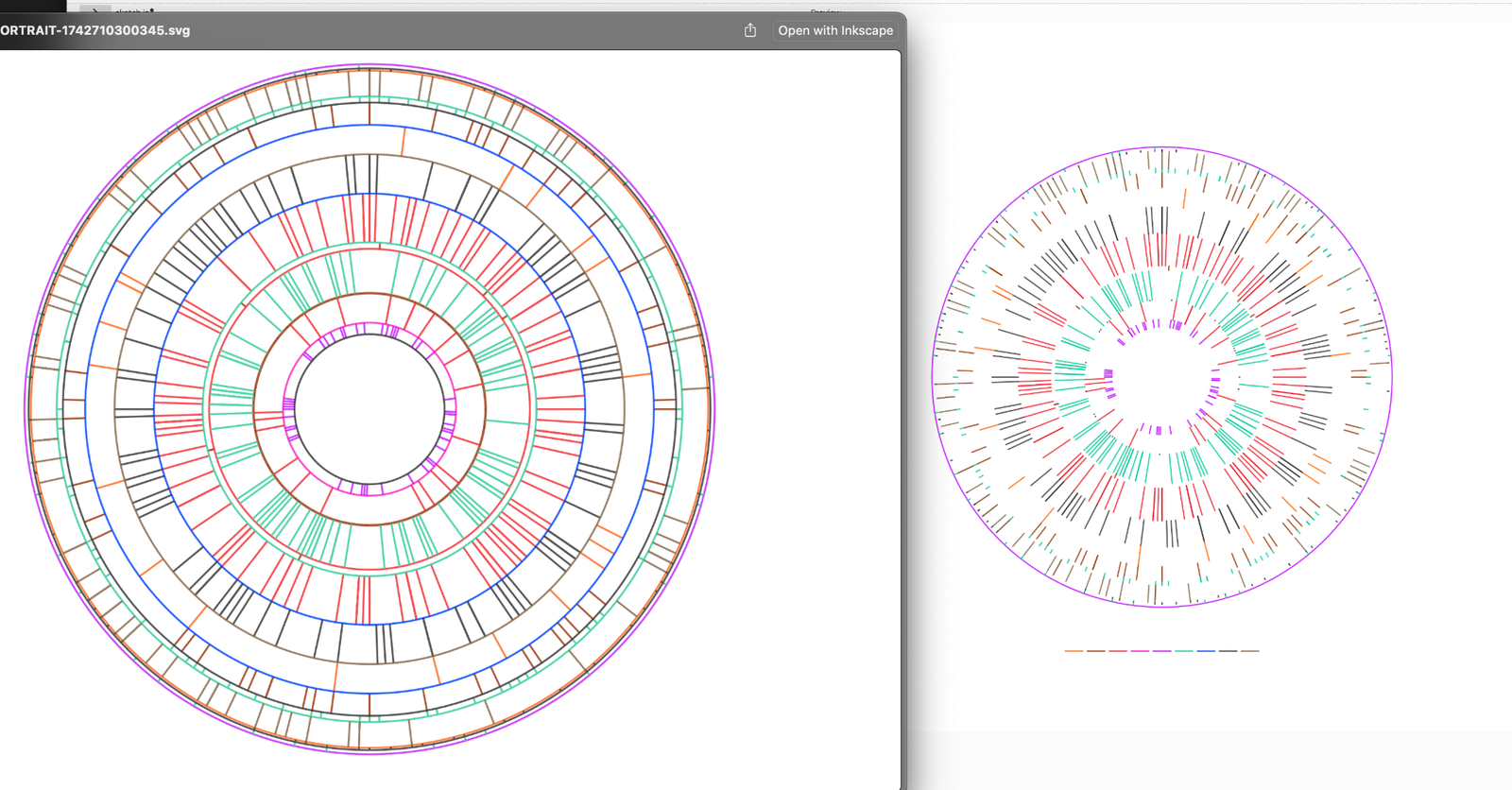The image size is (1512, 790).
Task: Click the circular SVG preview in Quick Look
Action: tap(369, 409)
